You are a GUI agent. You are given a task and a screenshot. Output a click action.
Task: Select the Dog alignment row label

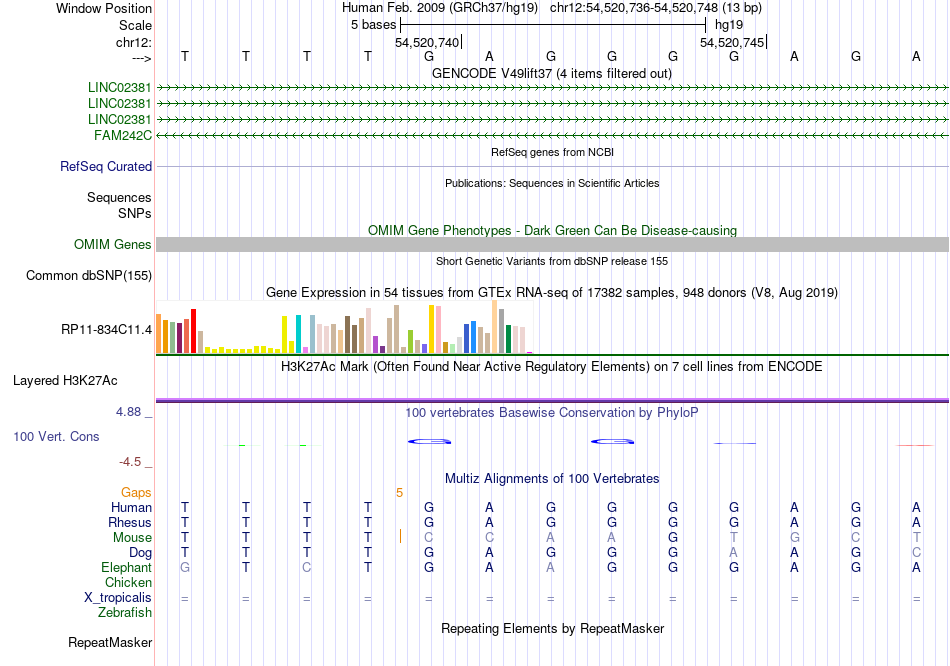tap(140, 553)
